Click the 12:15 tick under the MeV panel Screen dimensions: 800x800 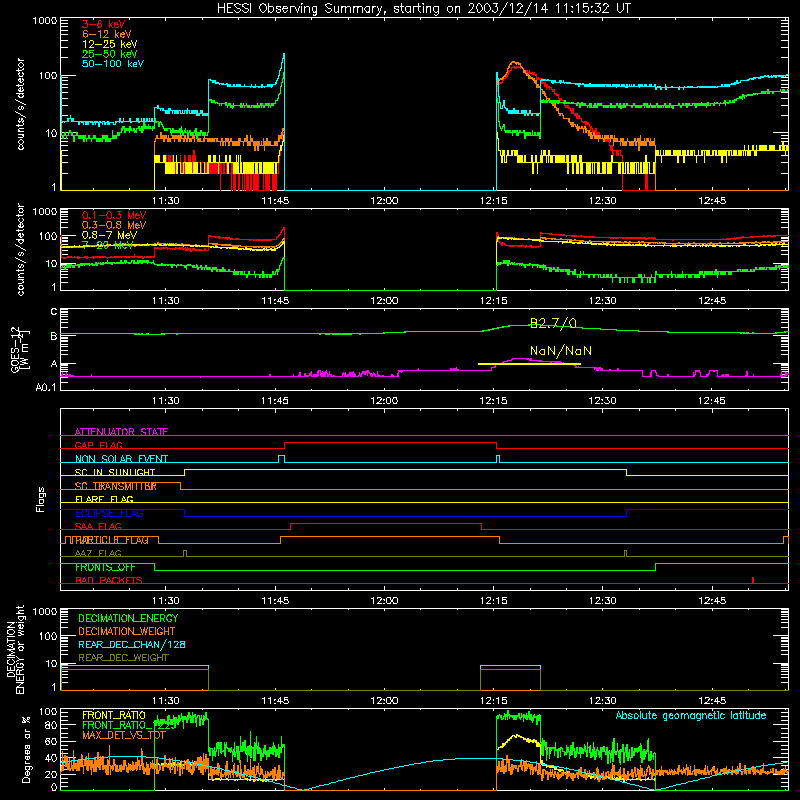[x=493, y=301]
